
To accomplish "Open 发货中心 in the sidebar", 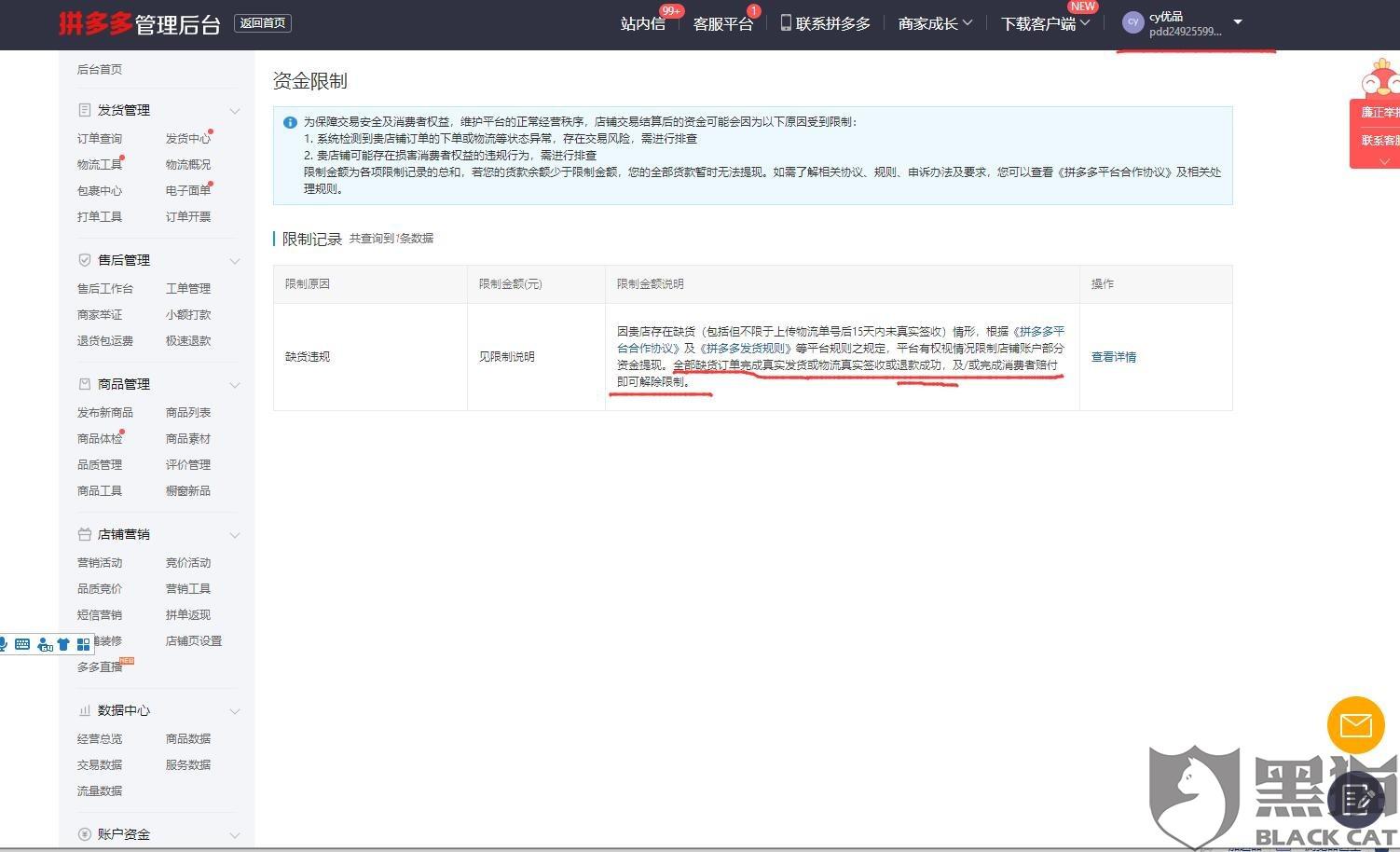I will pyautogui.click(x=188, y=138).
